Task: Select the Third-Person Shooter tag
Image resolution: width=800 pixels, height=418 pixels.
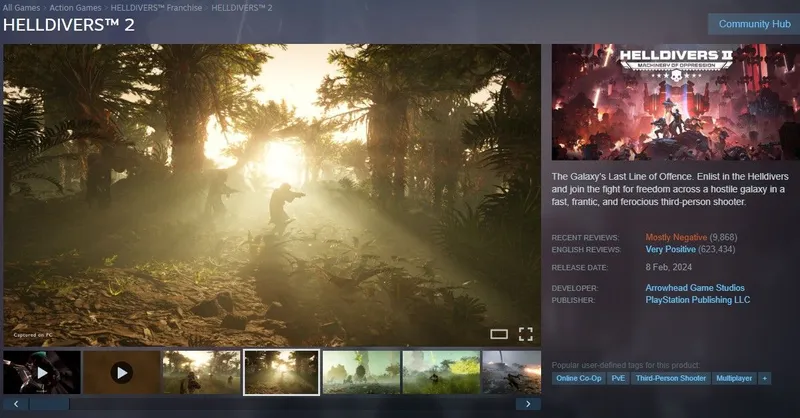Action: [670, 378]
